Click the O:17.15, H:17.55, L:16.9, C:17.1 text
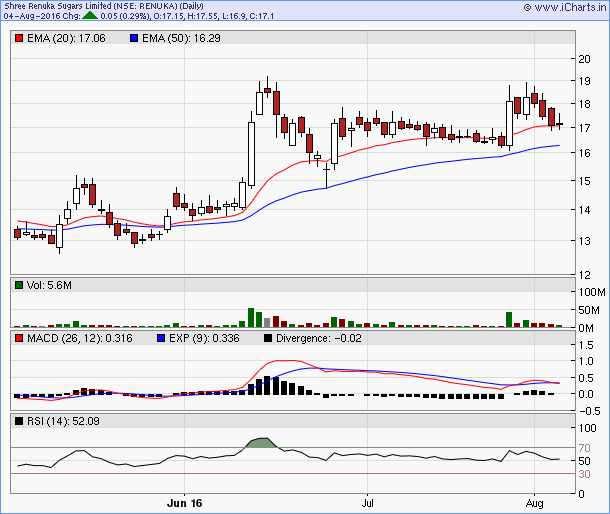 tap(214, 16)
